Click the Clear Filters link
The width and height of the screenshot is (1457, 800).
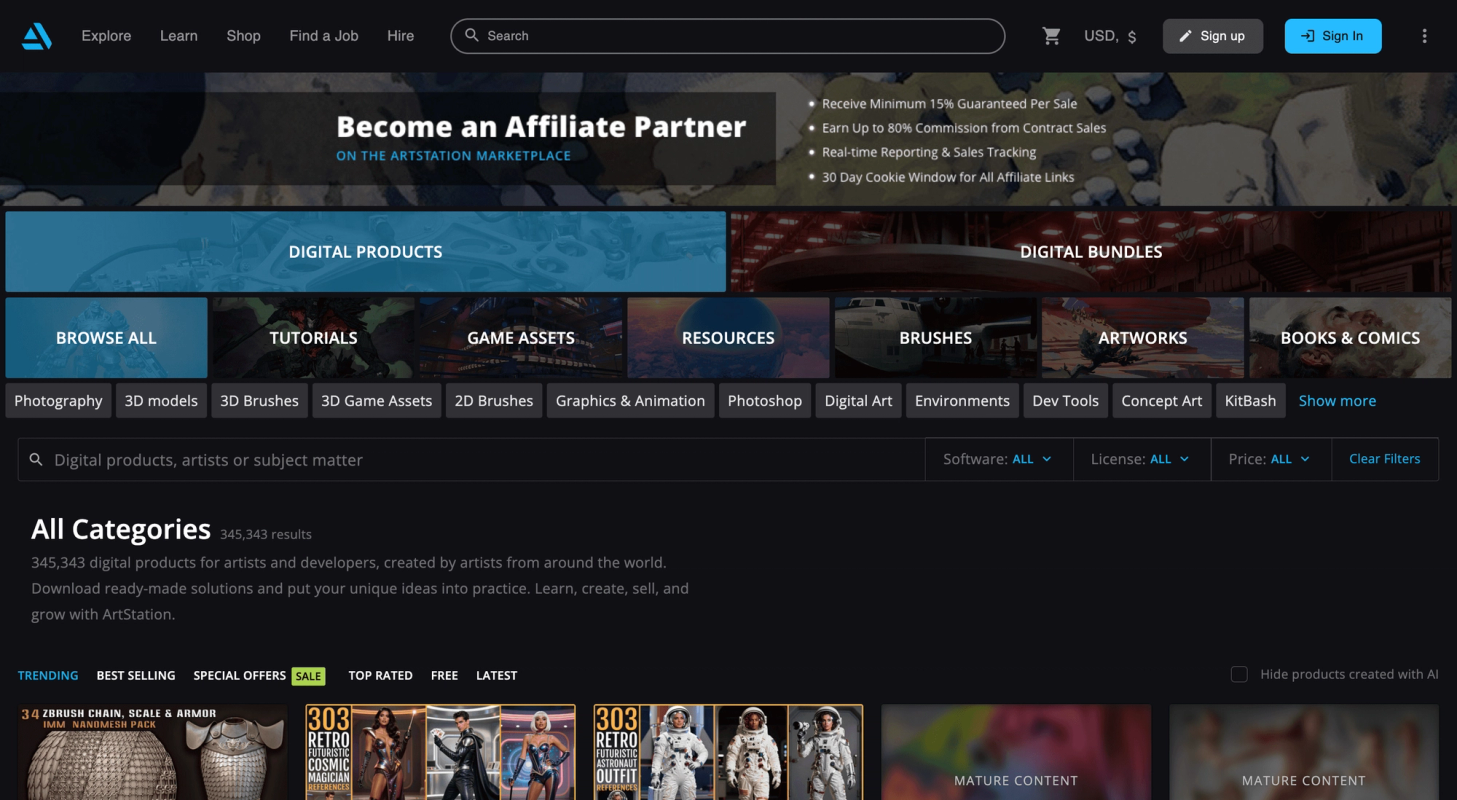click(1384, 459)
